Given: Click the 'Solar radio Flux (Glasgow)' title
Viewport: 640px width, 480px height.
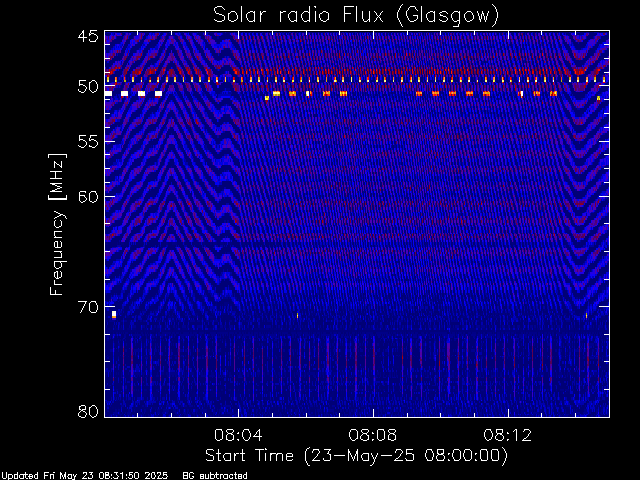Looking at the screenshot, I should click(x=356, y=16).
